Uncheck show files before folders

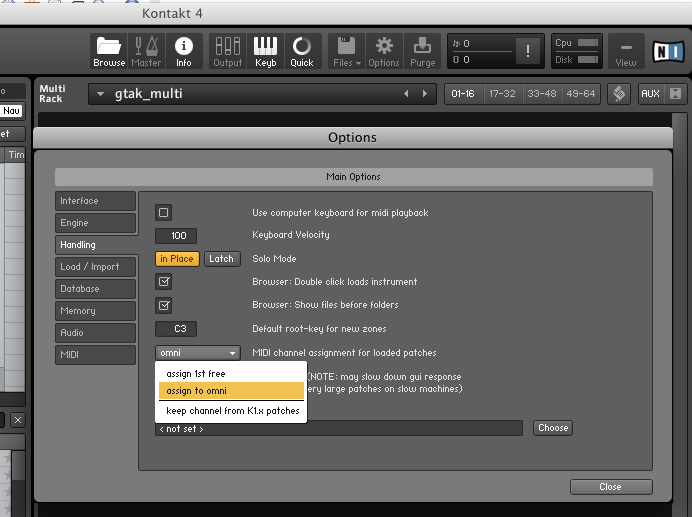[164, 305]
